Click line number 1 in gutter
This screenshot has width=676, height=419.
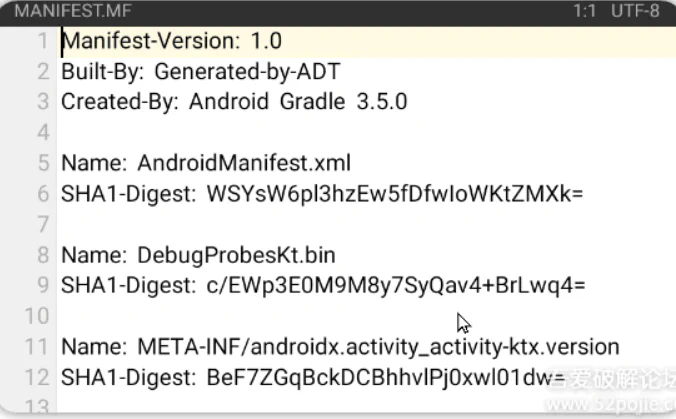(x=43, y=41)
